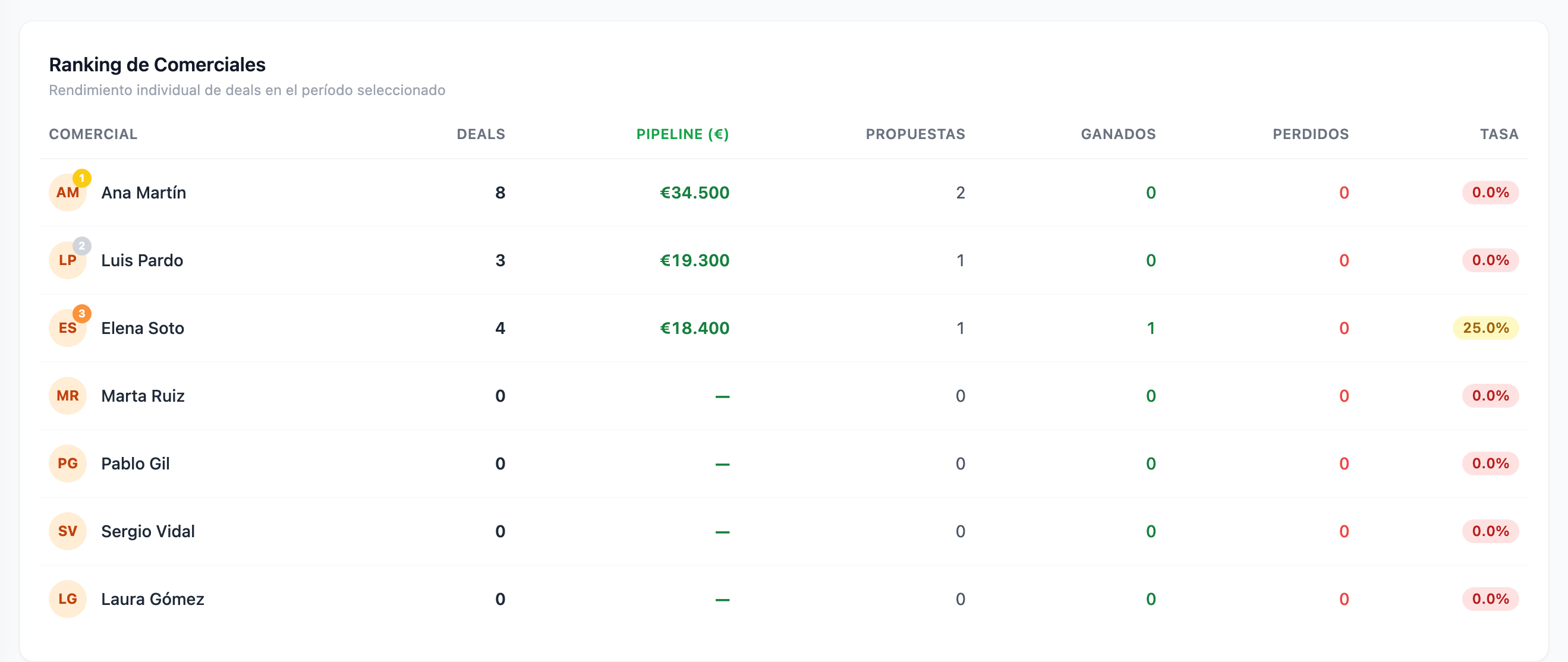Click Elena Soto's 25.0% rate badge

(1486, 329)
